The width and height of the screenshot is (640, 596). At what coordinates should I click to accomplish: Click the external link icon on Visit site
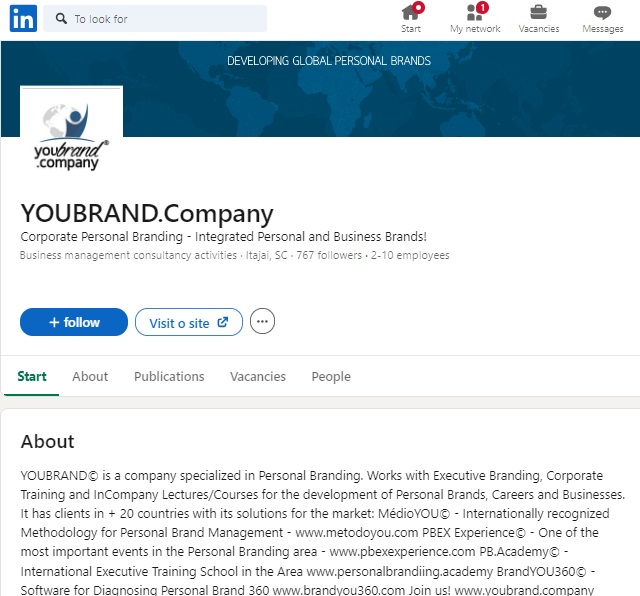coord(222,322)
